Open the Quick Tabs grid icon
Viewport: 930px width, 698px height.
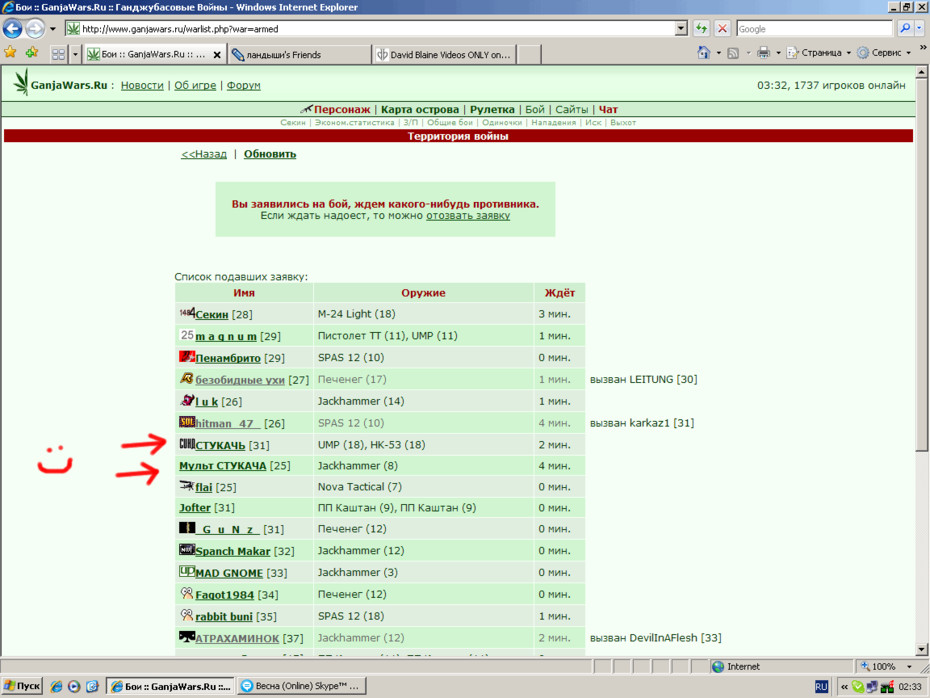pos(58,54)
